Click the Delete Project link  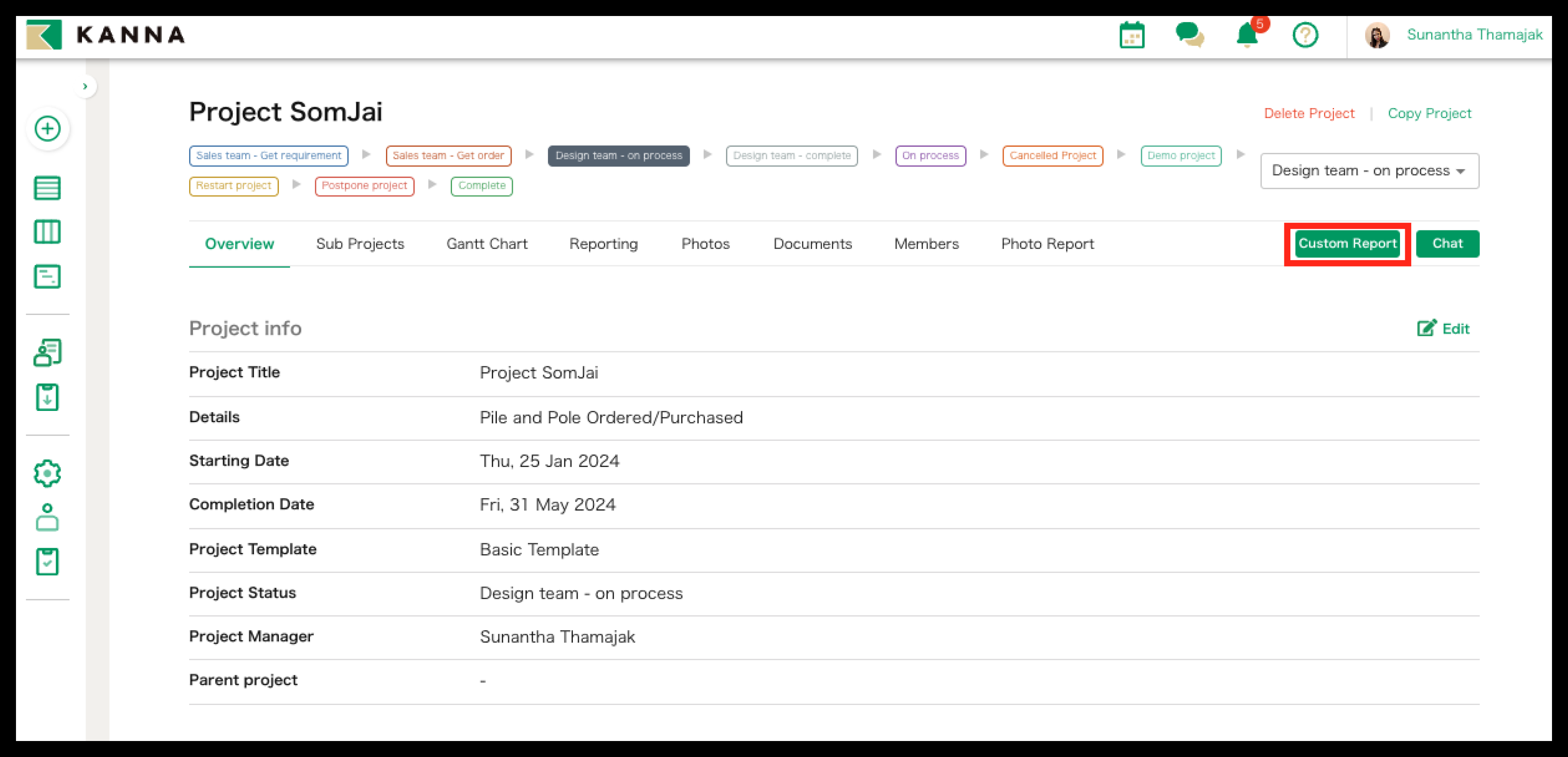click(1309, 114)
